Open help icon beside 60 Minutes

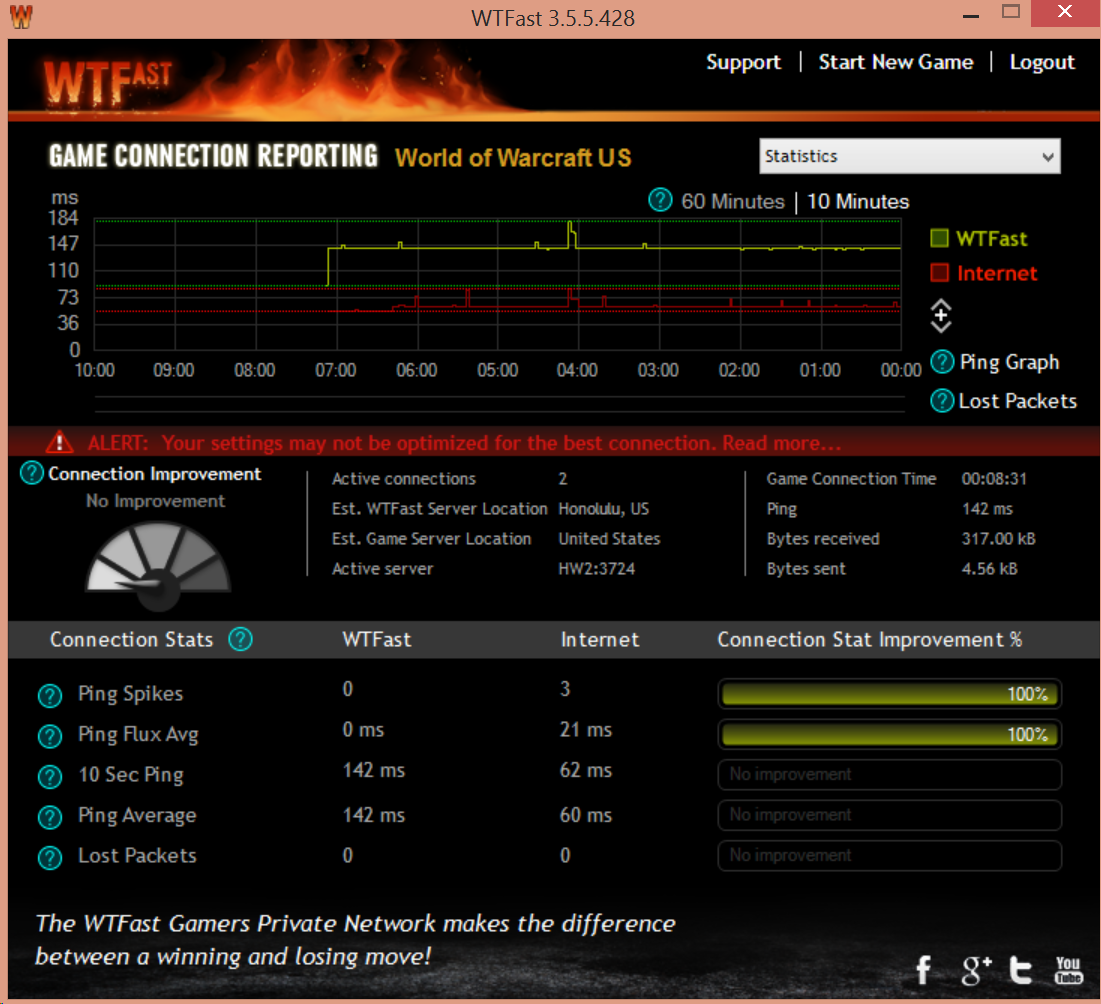pos(659,200)
